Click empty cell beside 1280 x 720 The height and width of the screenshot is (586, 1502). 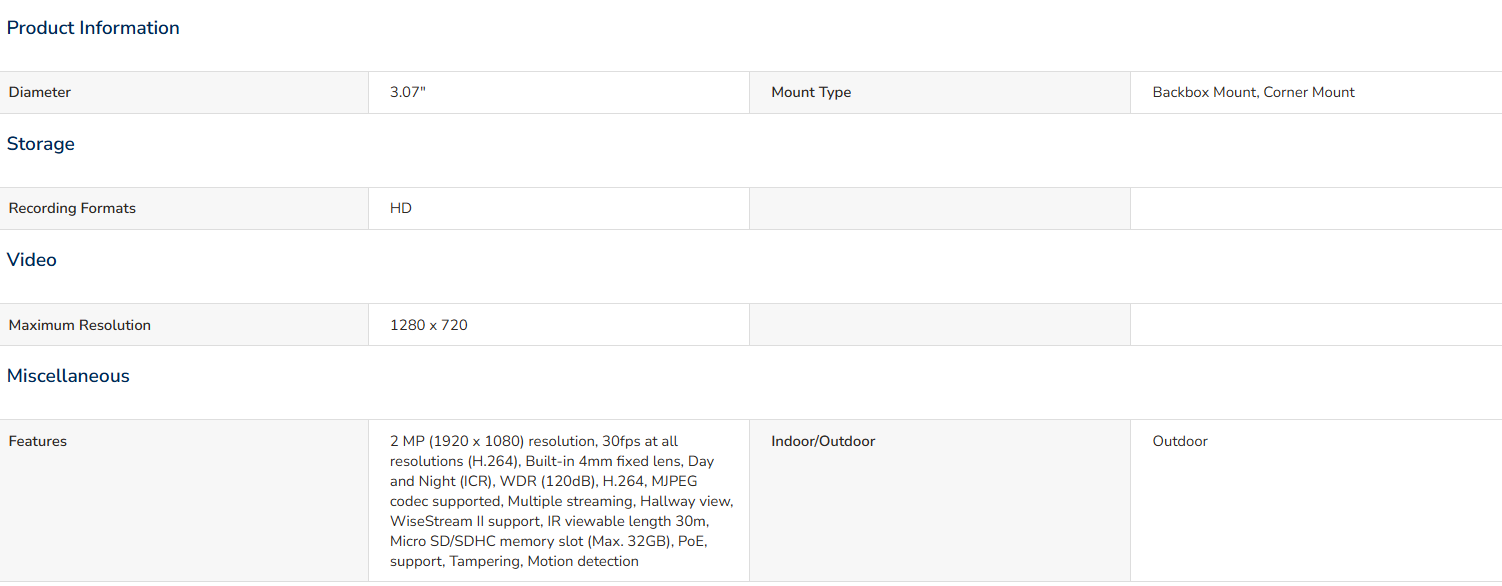[940, 325]
